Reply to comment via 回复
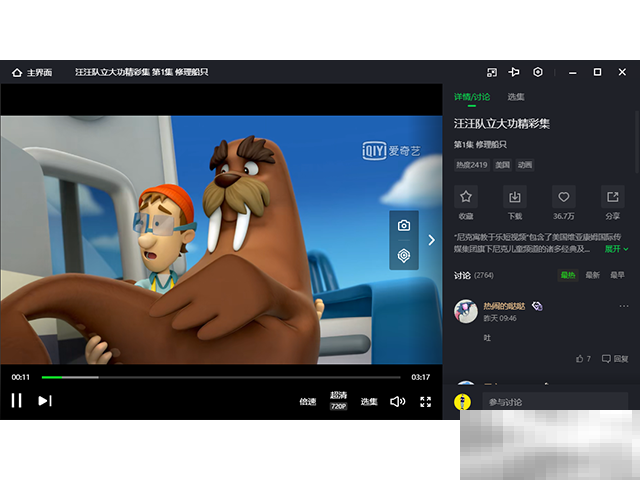This screenshot has height=480, width=640. [615, 359]
